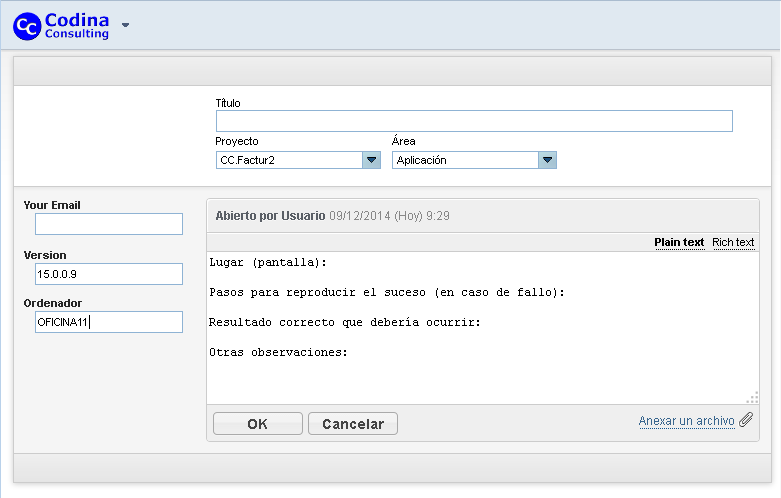
Task: Click the Otras observaciones line in editor
Action: coord(278,353)
